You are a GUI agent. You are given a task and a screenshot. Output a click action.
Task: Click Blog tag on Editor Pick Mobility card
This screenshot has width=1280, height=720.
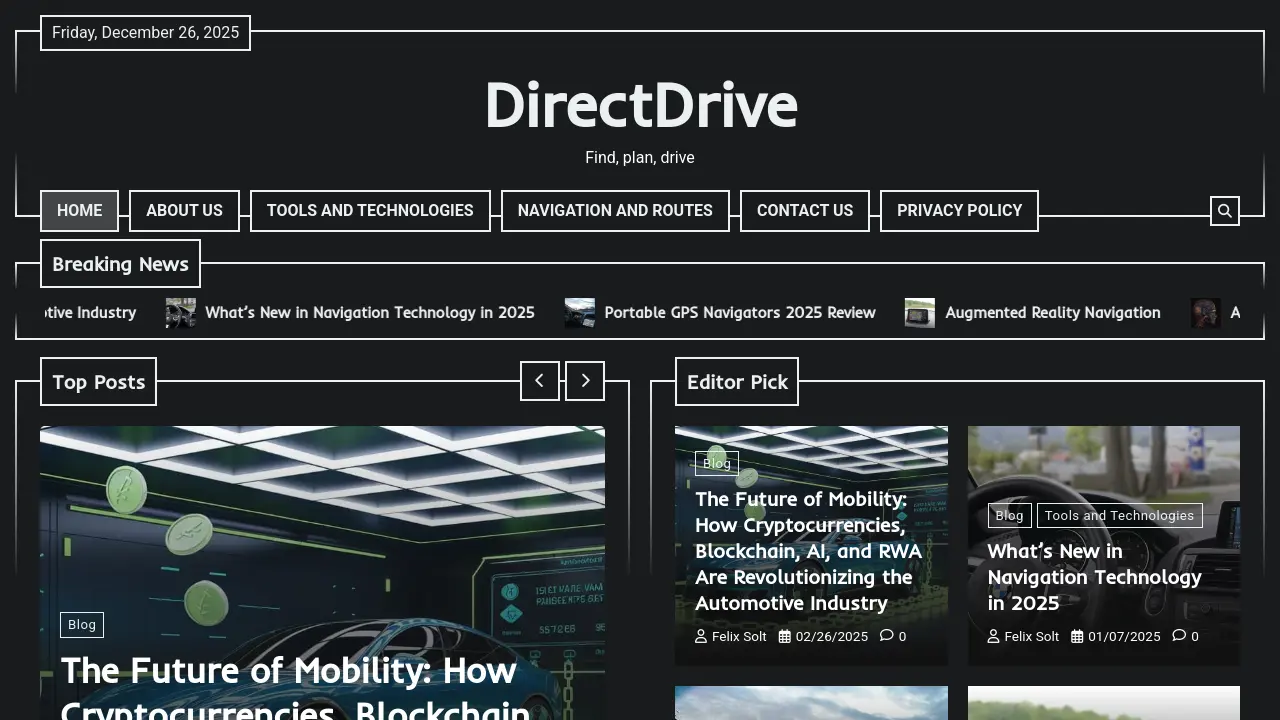coord(717,463)
